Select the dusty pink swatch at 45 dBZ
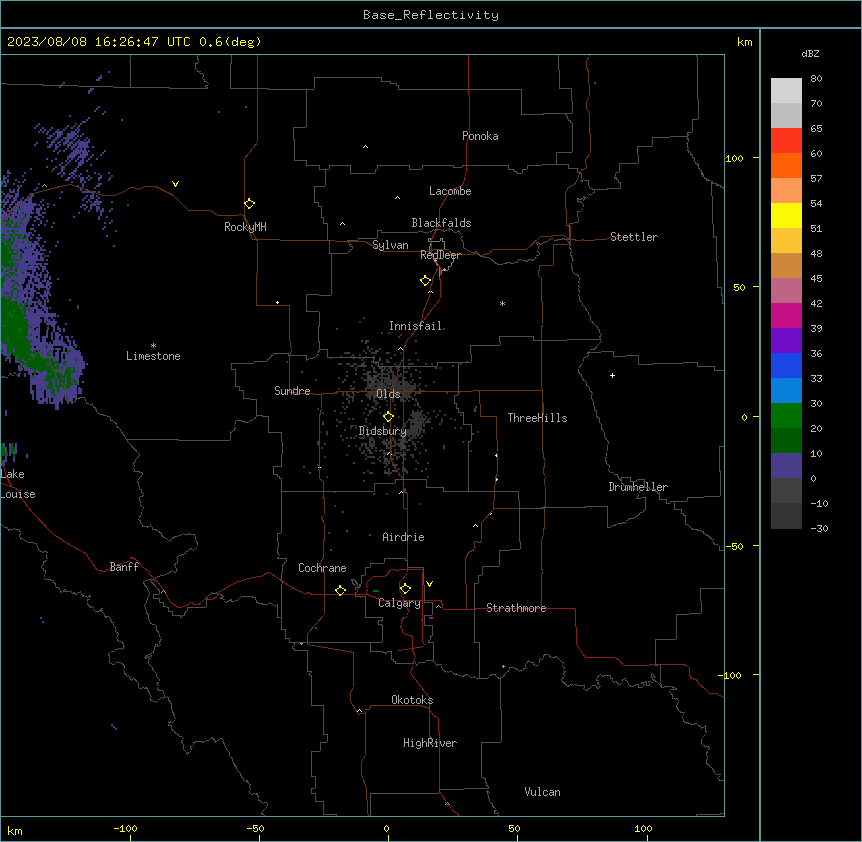This screenshot has height=842, width=862. 786,291
